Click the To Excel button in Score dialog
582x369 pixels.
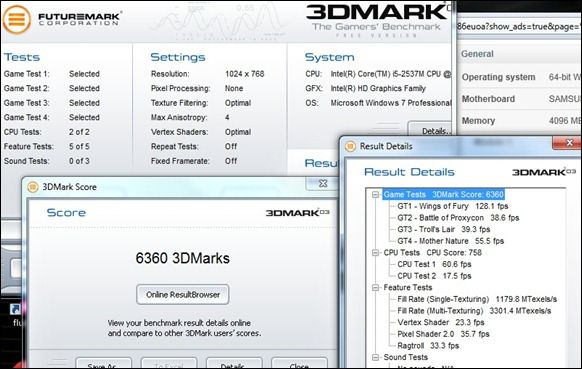(x=169, y=363)
